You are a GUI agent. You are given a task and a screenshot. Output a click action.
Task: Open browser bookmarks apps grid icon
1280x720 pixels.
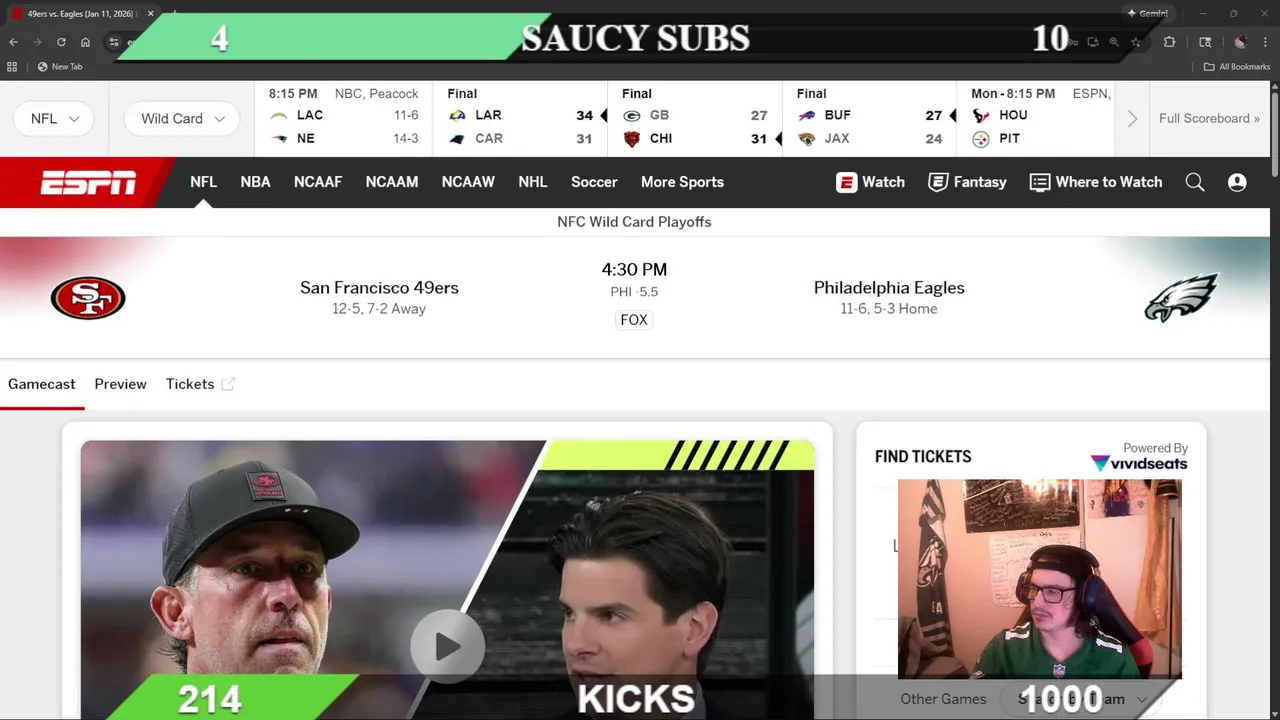(x=12, y=67)
